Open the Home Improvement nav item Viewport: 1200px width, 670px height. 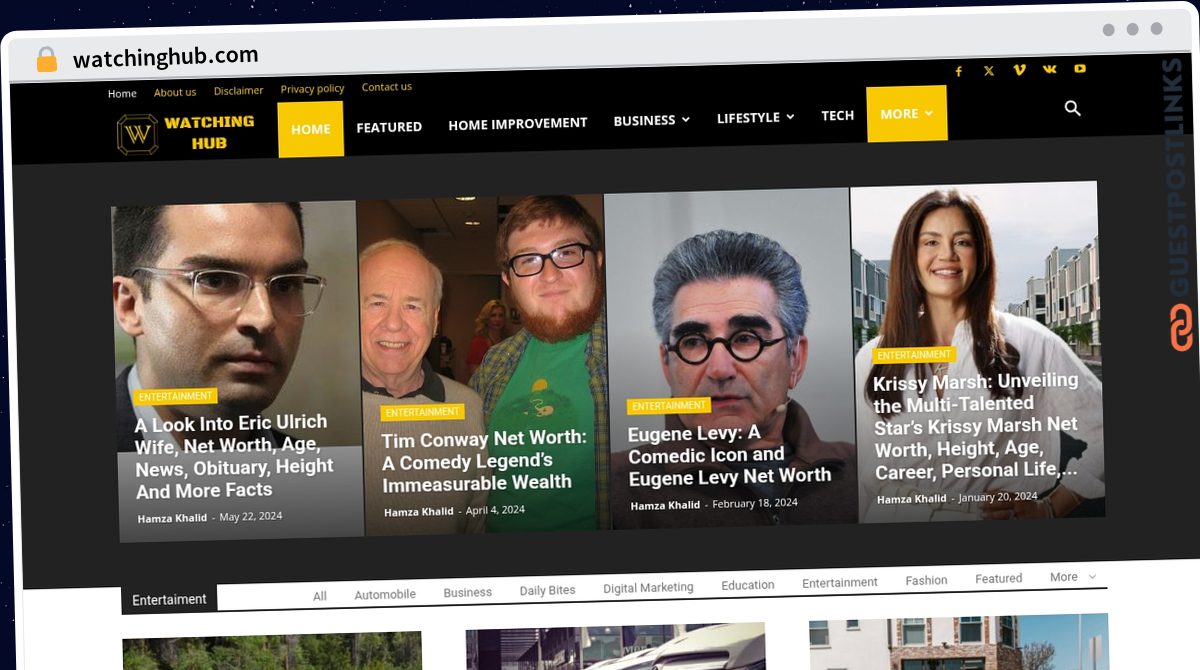click(518, 124)
